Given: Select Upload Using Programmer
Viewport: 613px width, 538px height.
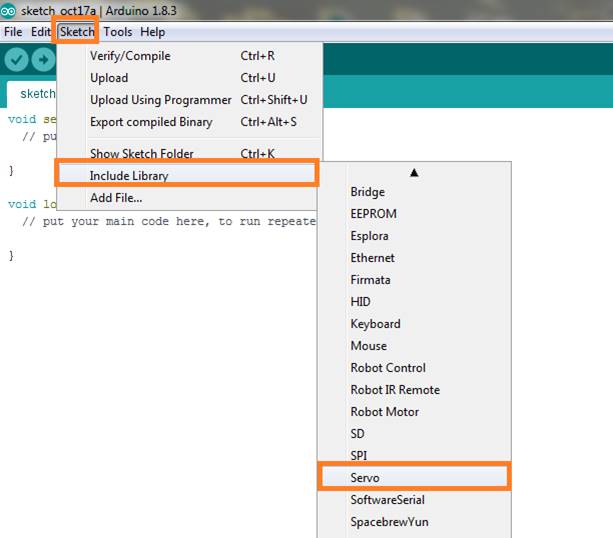Looking at the screenshot, I should click(x=190, y=100).
